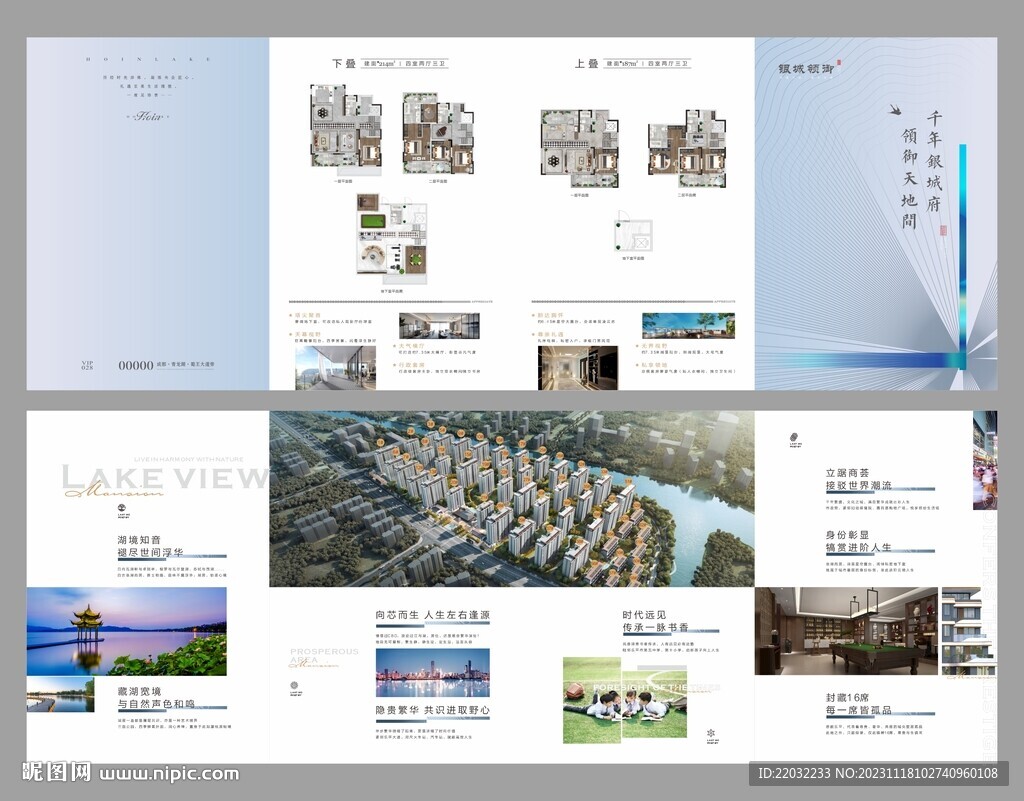Click the 00000 number on the back cover

click(x=136, y=366)
